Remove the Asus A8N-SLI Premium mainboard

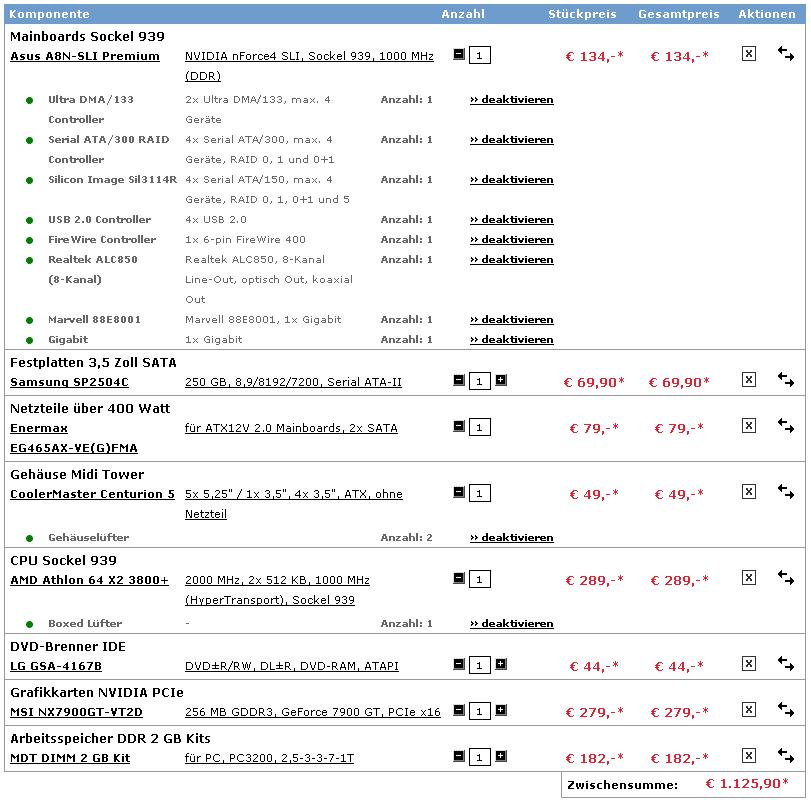[748, 54]
